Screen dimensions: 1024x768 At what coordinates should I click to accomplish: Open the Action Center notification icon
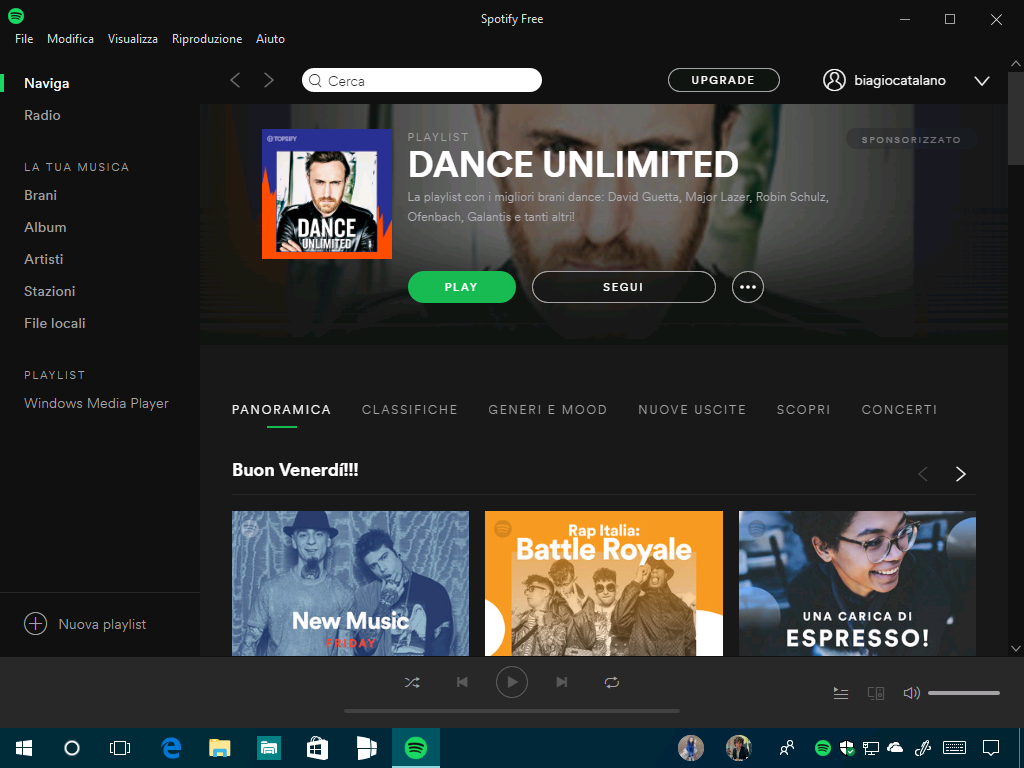tap(991, 748)
